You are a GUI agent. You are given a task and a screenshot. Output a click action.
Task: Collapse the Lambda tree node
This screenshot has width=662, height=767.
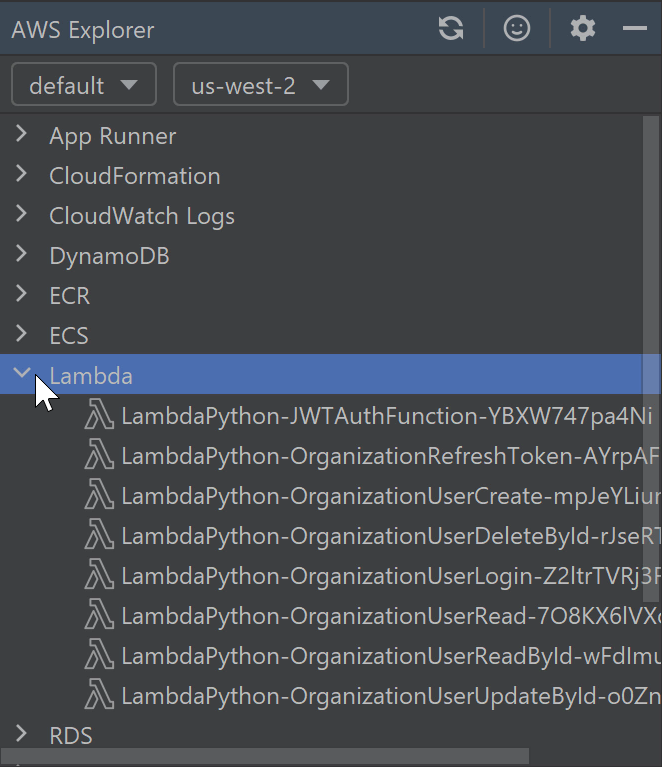(22, 374)
